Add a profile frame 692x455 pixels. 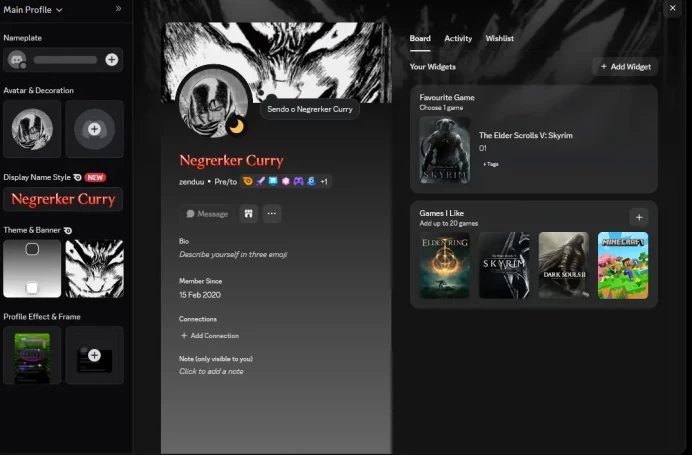pos(94,355)
